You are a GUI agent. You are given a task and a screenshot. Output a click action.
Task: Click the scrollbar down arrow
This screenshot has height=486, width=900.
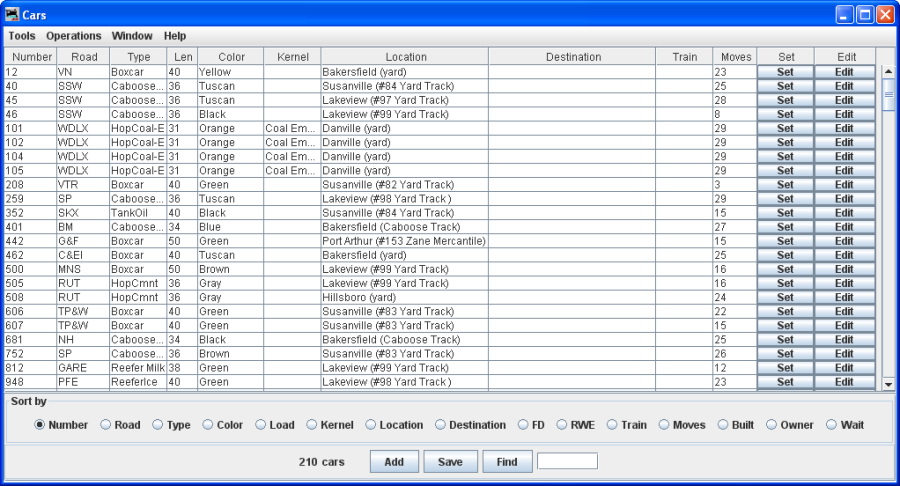(x=887, y=384)
